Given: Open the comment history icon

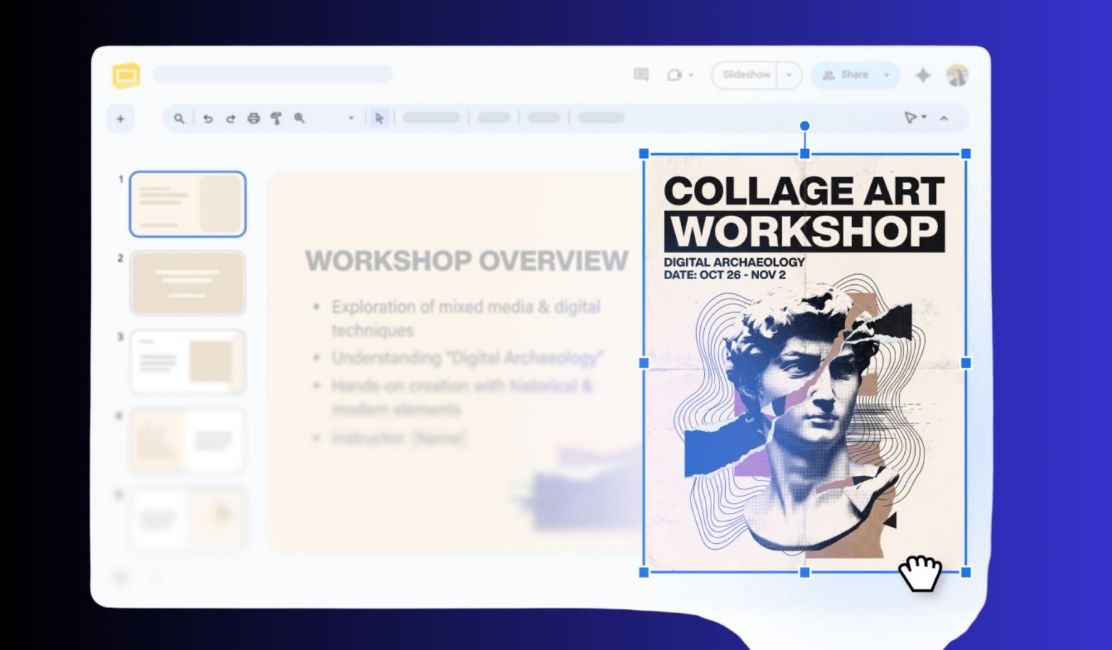Looking at the screenshot, I should (x=641, y=74).
